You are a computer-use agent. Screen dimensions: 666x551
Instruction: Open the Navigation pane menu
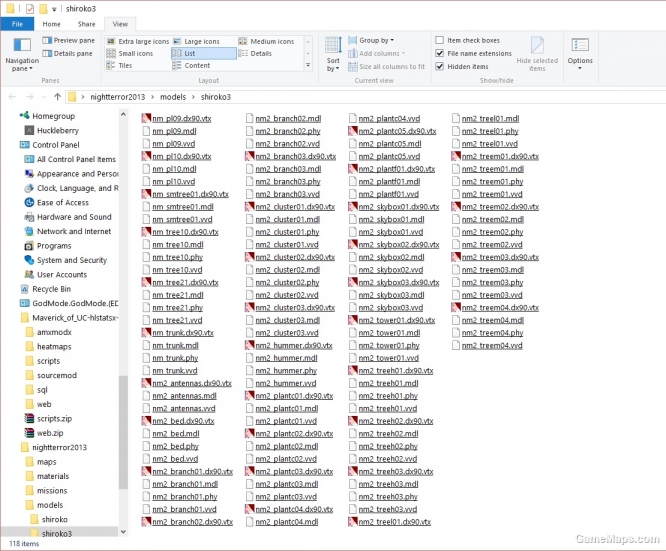click(22, 55)
